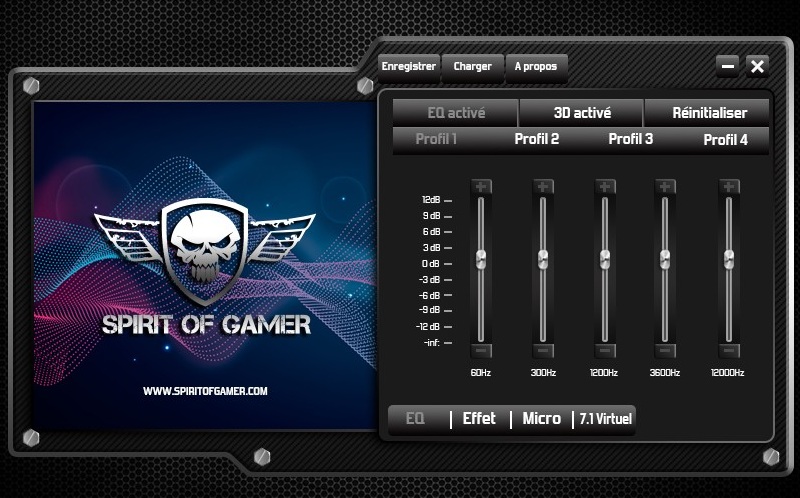Open the 7.1 Virtuel tab
The width and height of the screenshot is (800, 498).
[x=605, y=419]
